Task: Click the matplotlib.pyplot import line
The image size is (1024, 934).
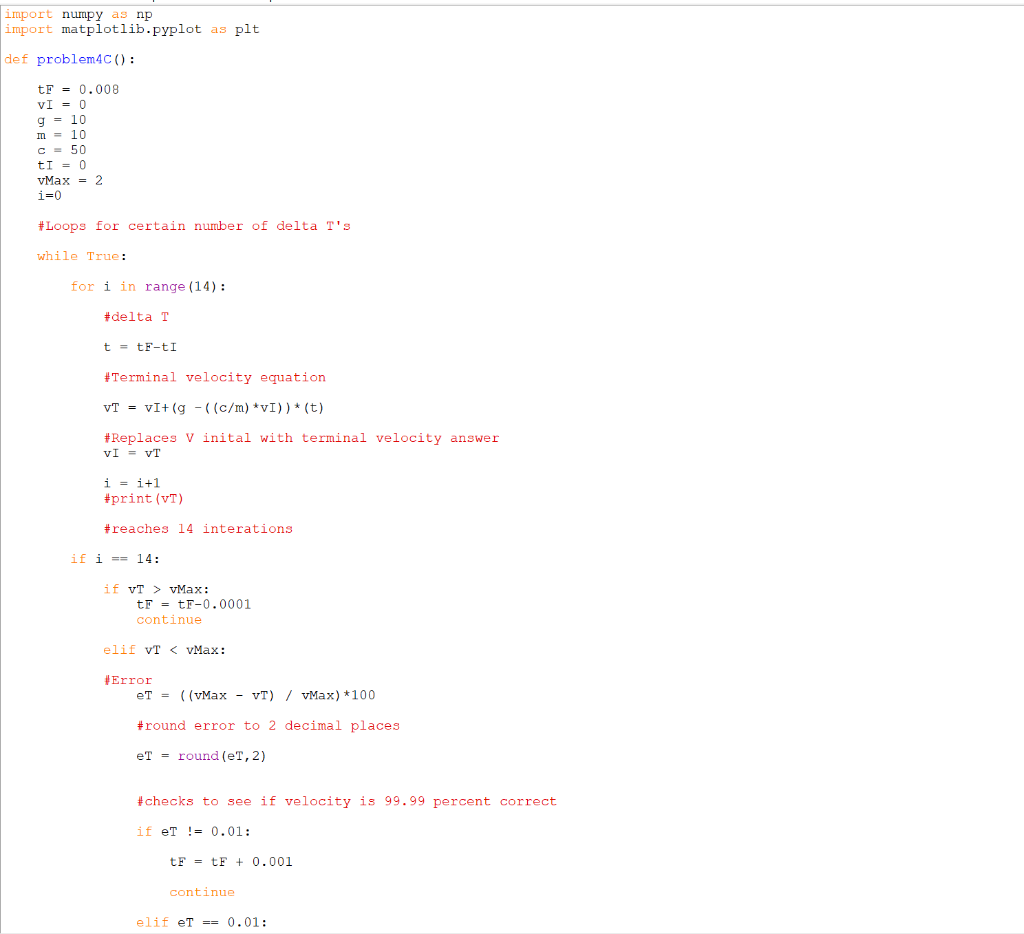Action: point(130,29)
